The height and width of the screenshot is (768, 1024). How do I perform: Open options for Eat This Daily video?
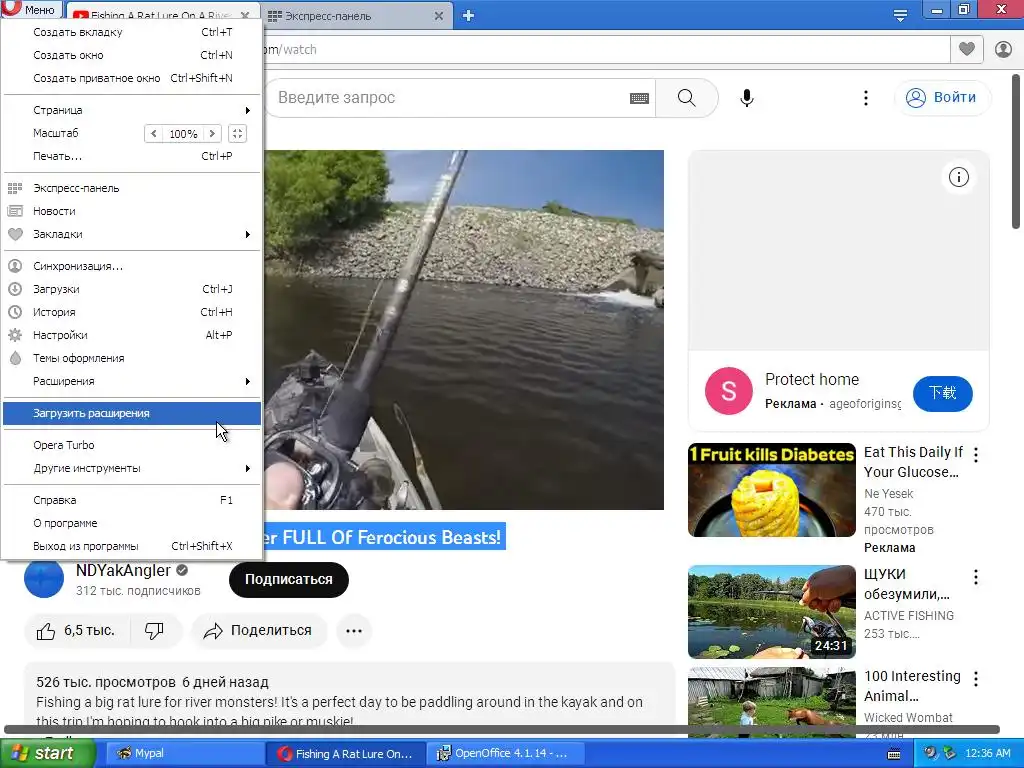click(976, 455)
